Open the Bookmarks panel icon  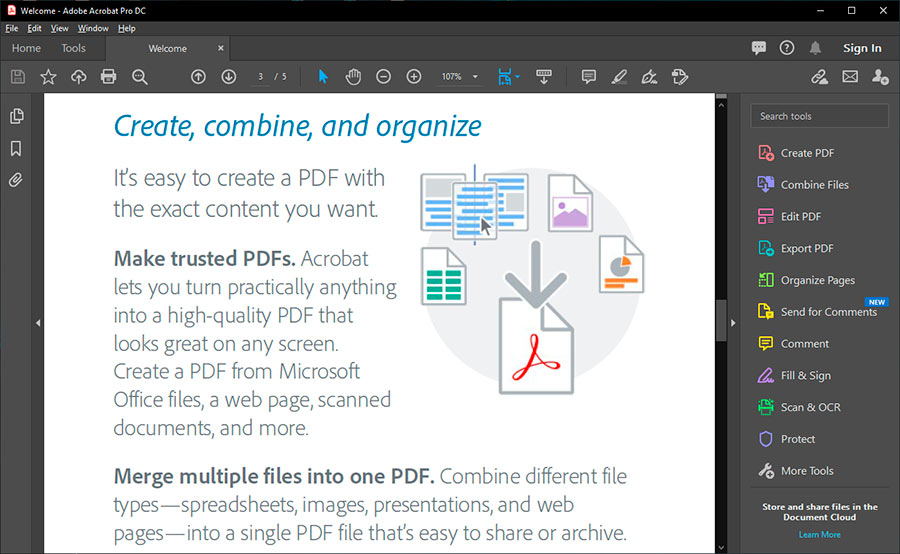[x=16, y=148]
